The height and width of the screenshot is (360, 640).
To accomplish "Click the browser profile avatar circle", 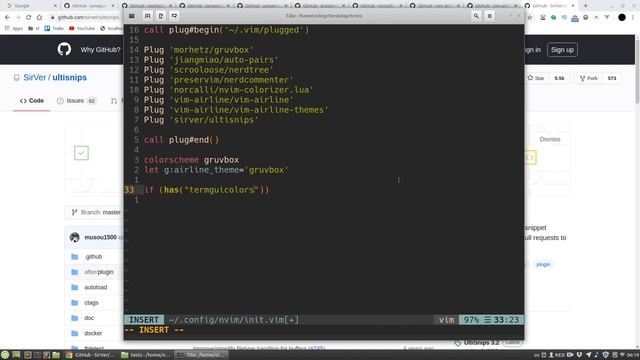I will (x=622, y=18).
